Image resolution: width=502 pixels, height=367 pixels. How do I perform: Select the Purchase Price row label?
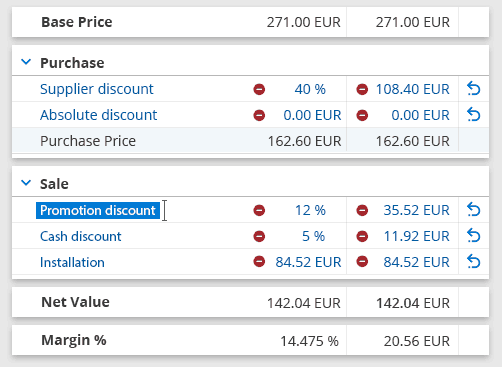tap(88, 141)
